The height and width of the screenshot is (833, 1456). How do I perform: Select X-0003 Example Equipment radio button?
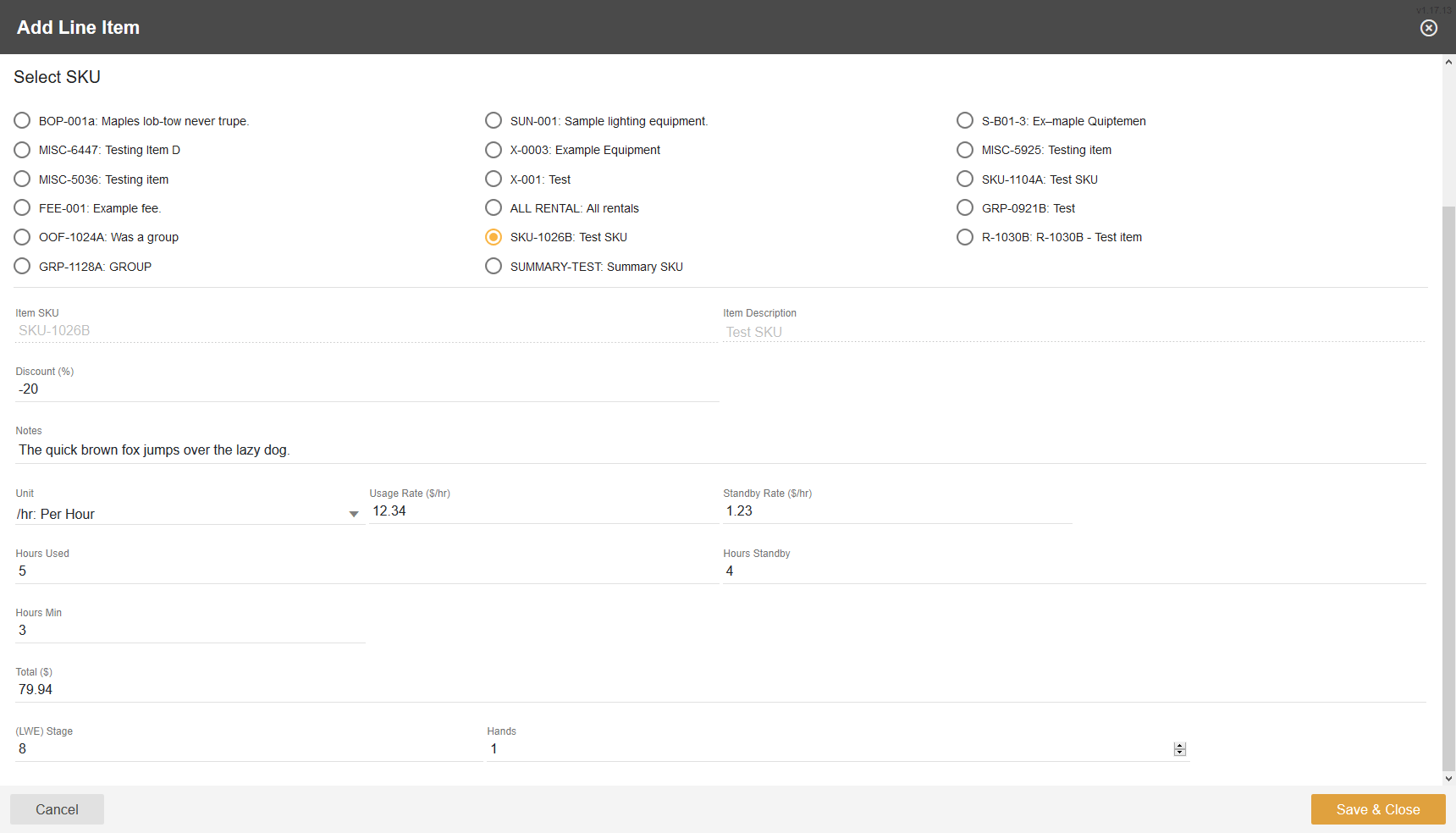[494, 150]
